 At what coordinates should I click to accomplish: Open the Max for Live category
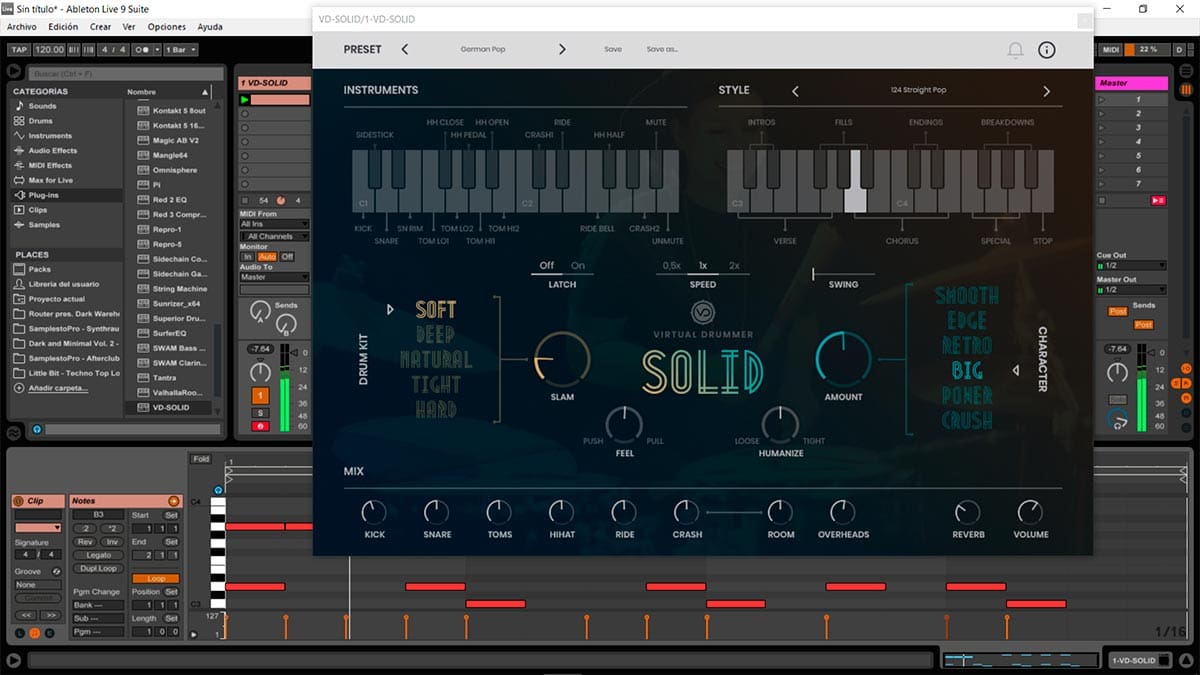50,181
